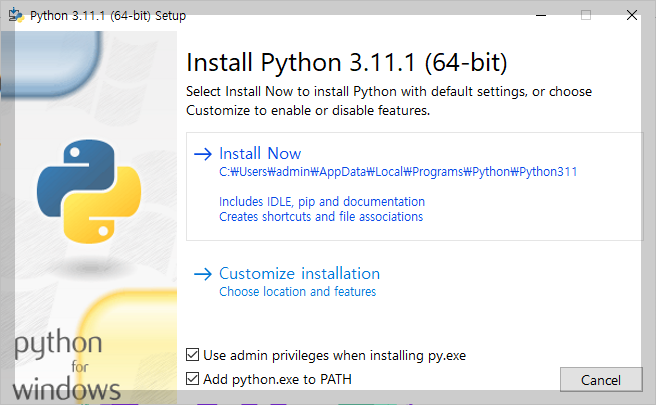
Task: Click the Install Now option
Action: [414, 186]
